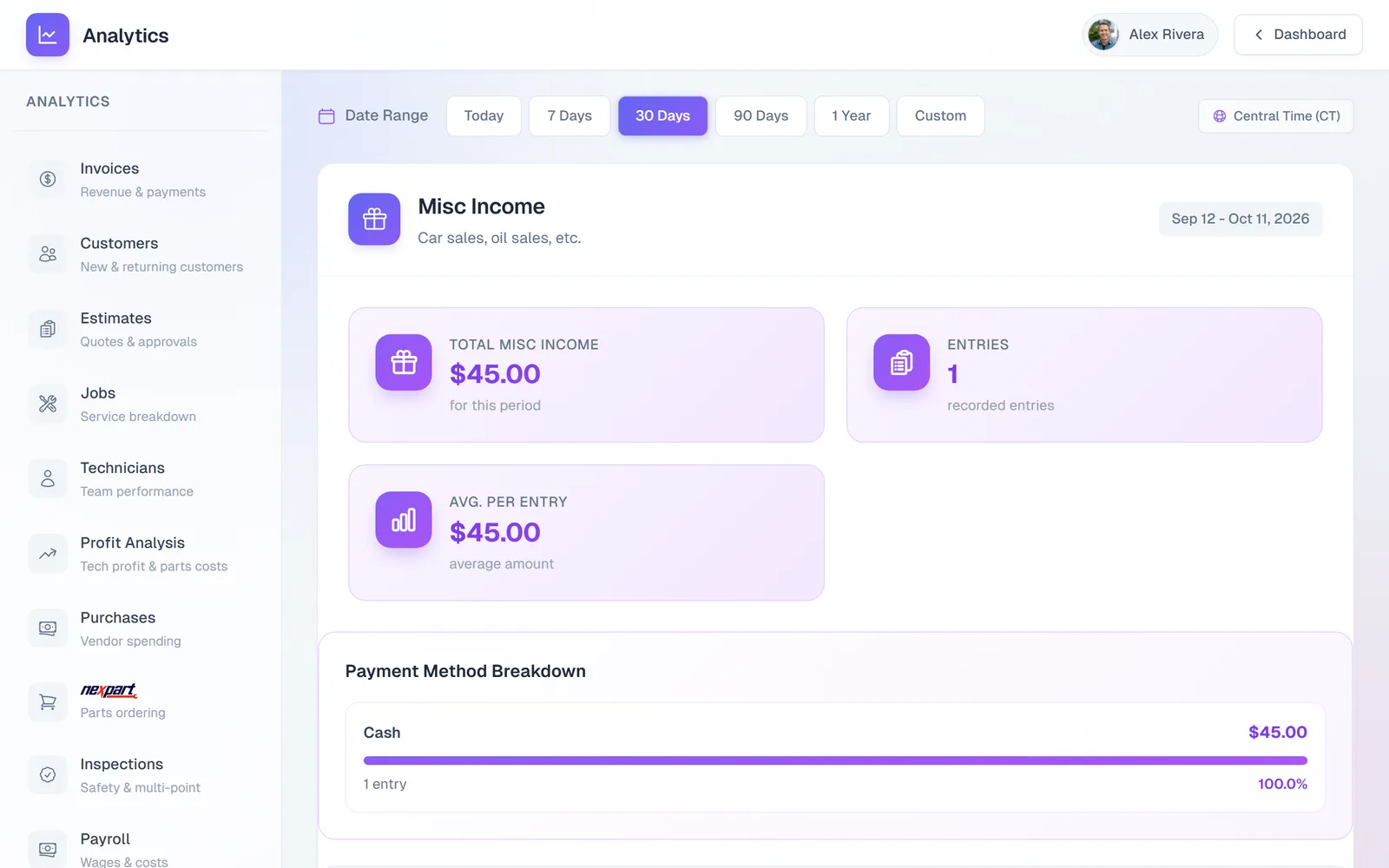Screen dimensions: 1389x868
Task: Click the Sep 12 - Oct 11, 2026 date badge
Action: pyautogui.click(x=1241, y=219)
